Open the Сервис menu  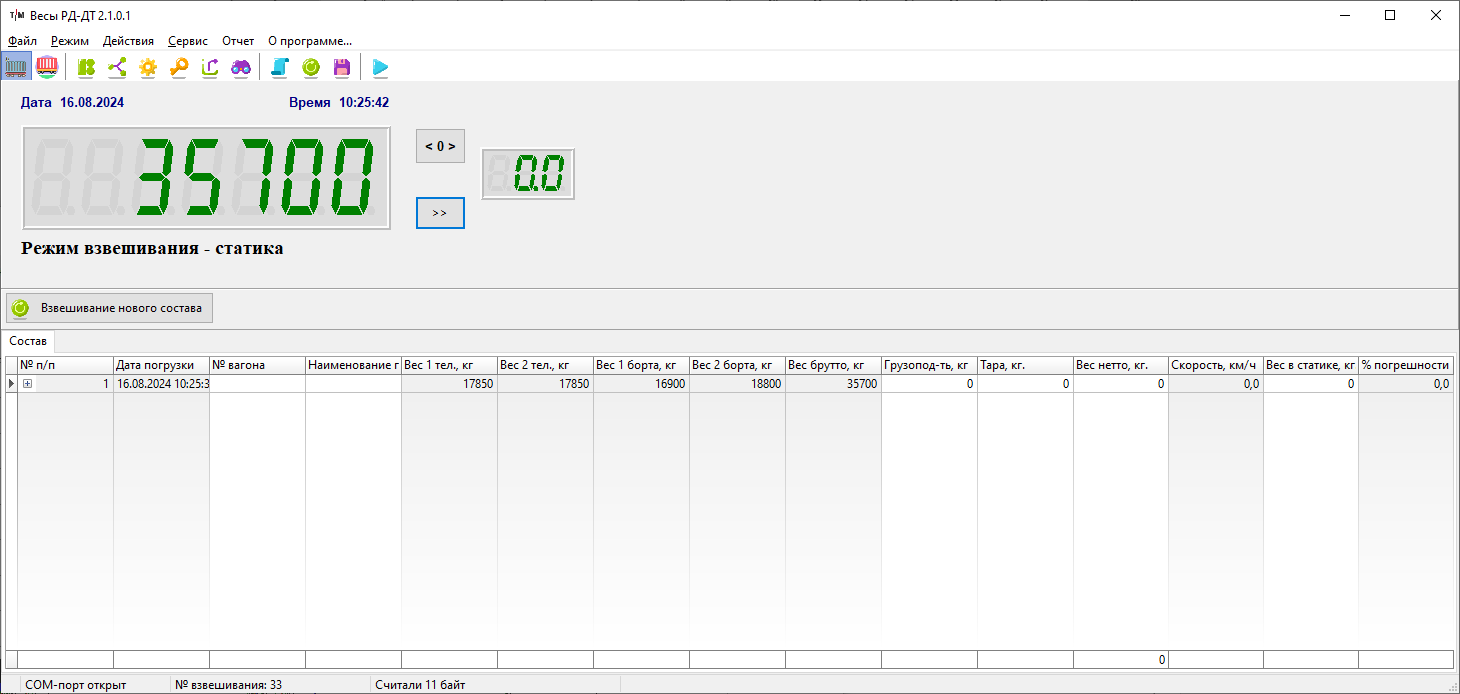[x=188, y=41]
